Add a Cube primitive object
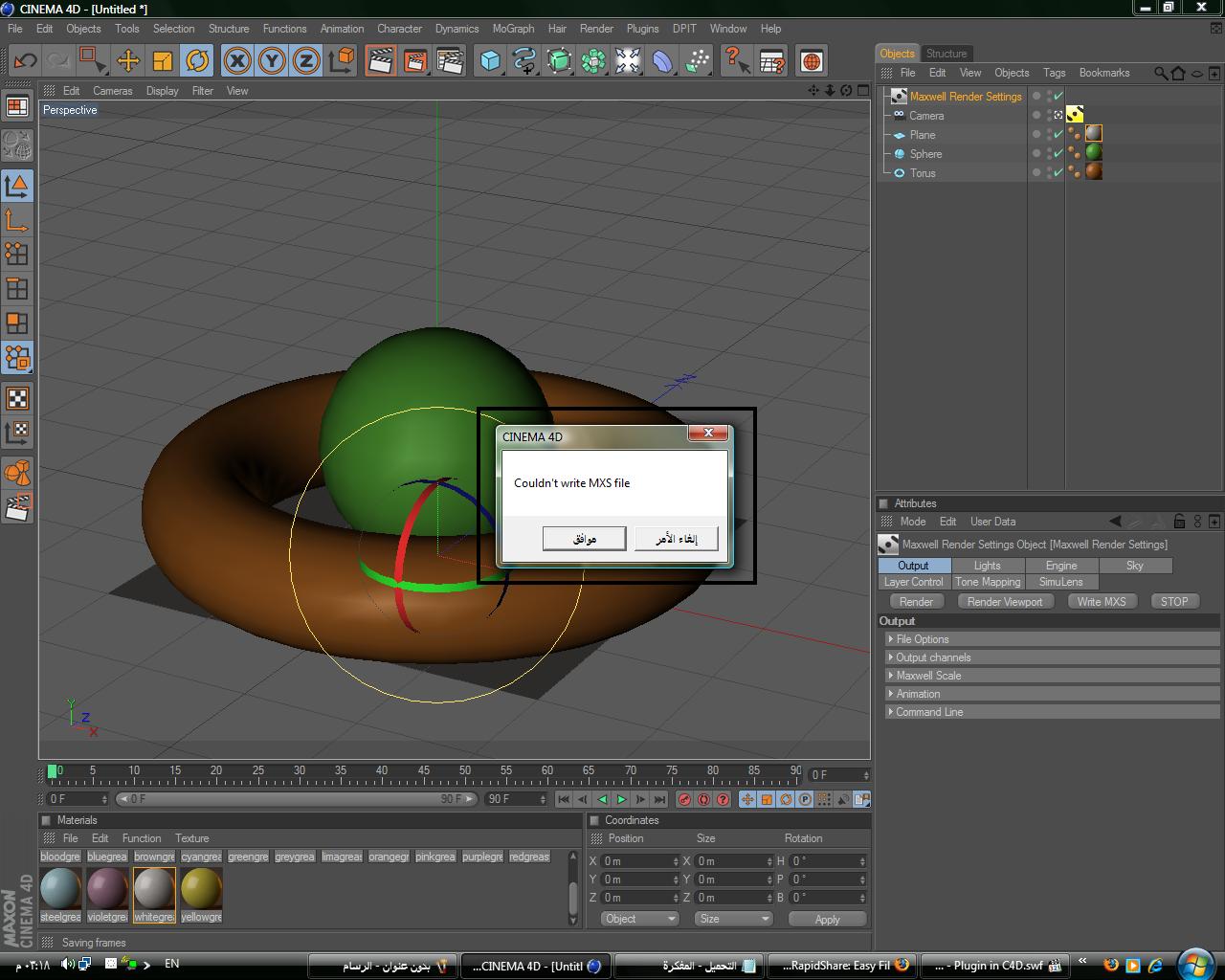 click(490, 61)
